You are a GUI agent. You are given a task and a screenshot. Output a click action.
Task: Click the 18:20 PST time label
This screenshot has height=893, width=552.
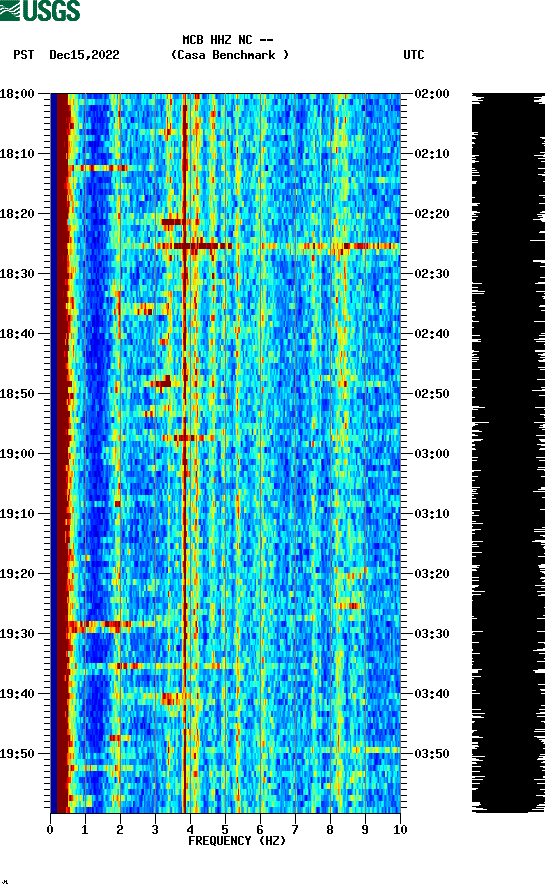(17, 214)
